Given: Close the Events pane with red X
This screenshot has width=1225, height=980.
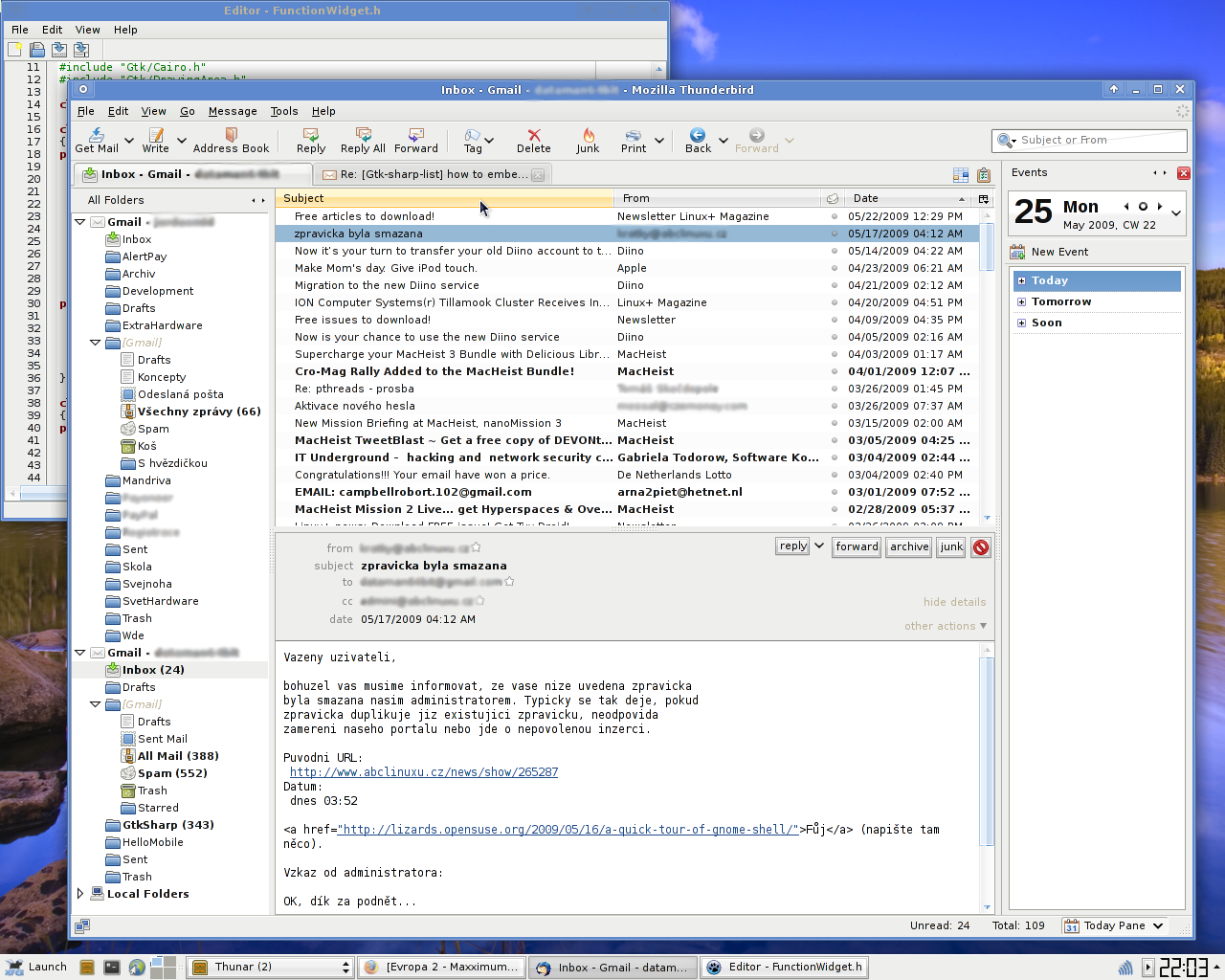Looking at the screenshot, I should pos(1184,173).
